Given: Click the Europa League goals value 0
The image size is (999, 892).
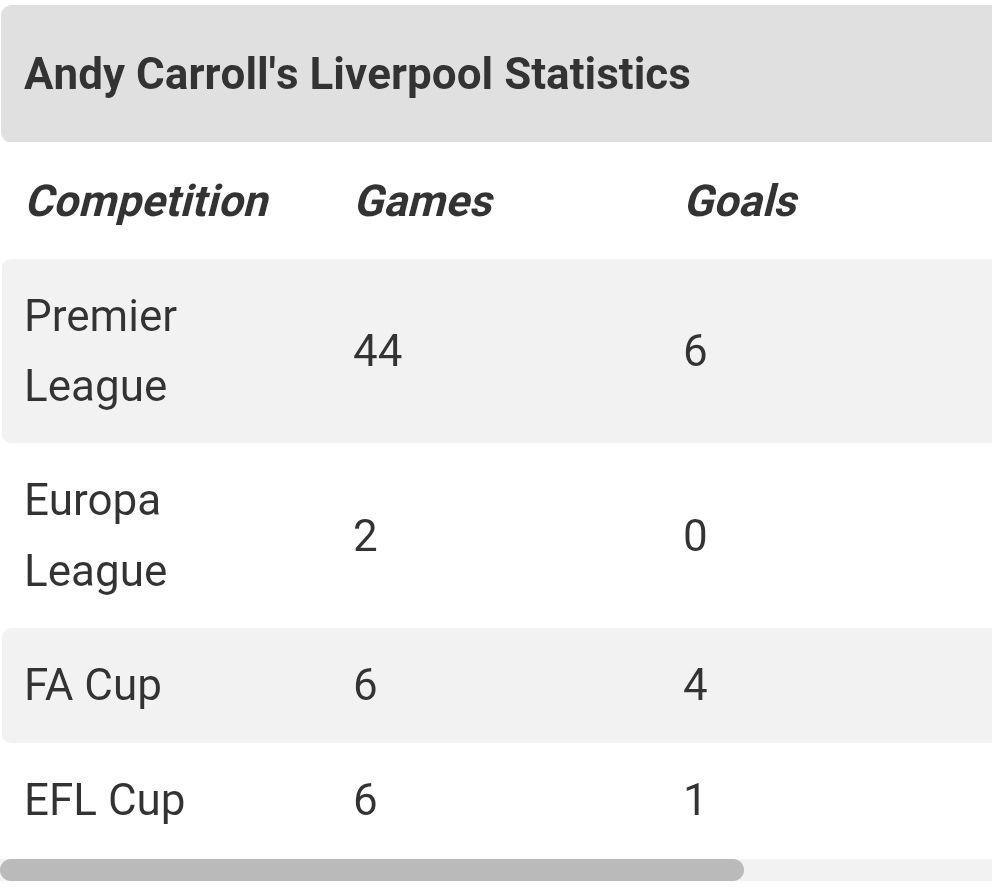Looking at the screenshot, I should tap(695, 536).
